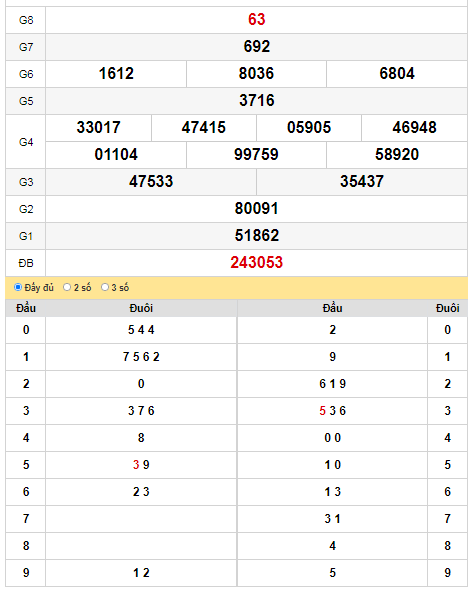Click the special prize number 243053

[x=257, y=263]
